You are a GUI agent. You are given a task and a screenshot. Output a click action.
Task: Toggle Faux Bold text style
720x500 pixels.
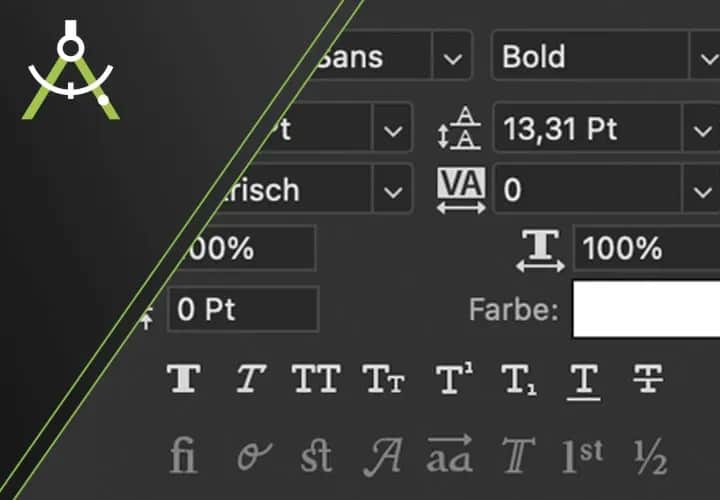184,379
